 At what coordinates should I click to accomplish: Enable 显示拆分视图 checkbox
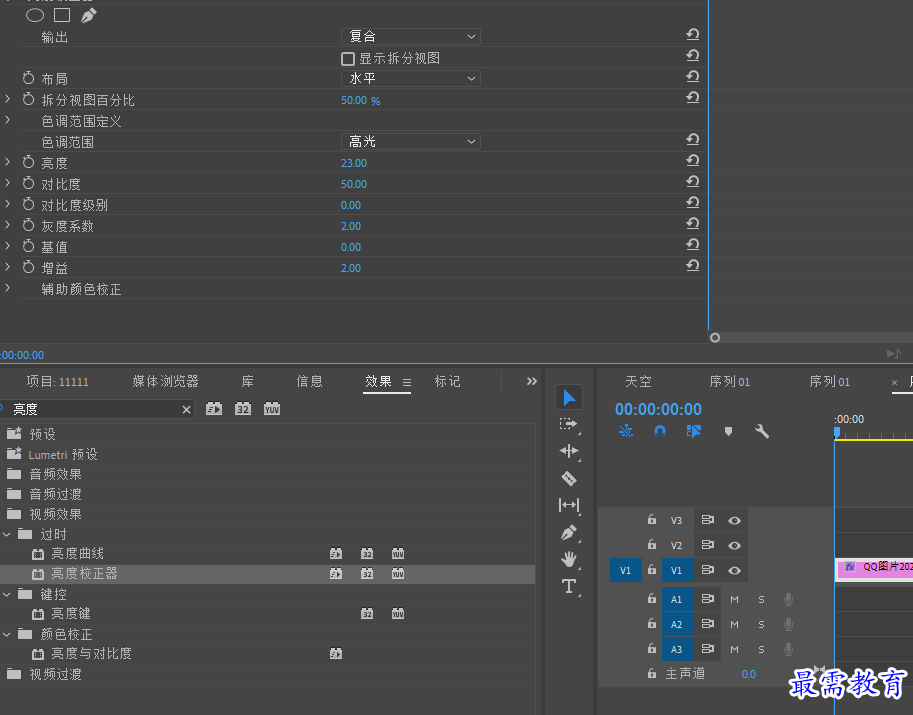click(x=348, y=59)
